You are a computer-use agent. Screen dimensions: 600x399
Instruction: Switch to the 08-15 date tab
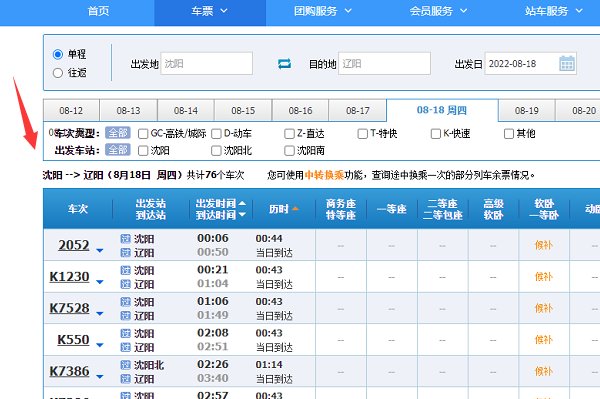(243, 111)
